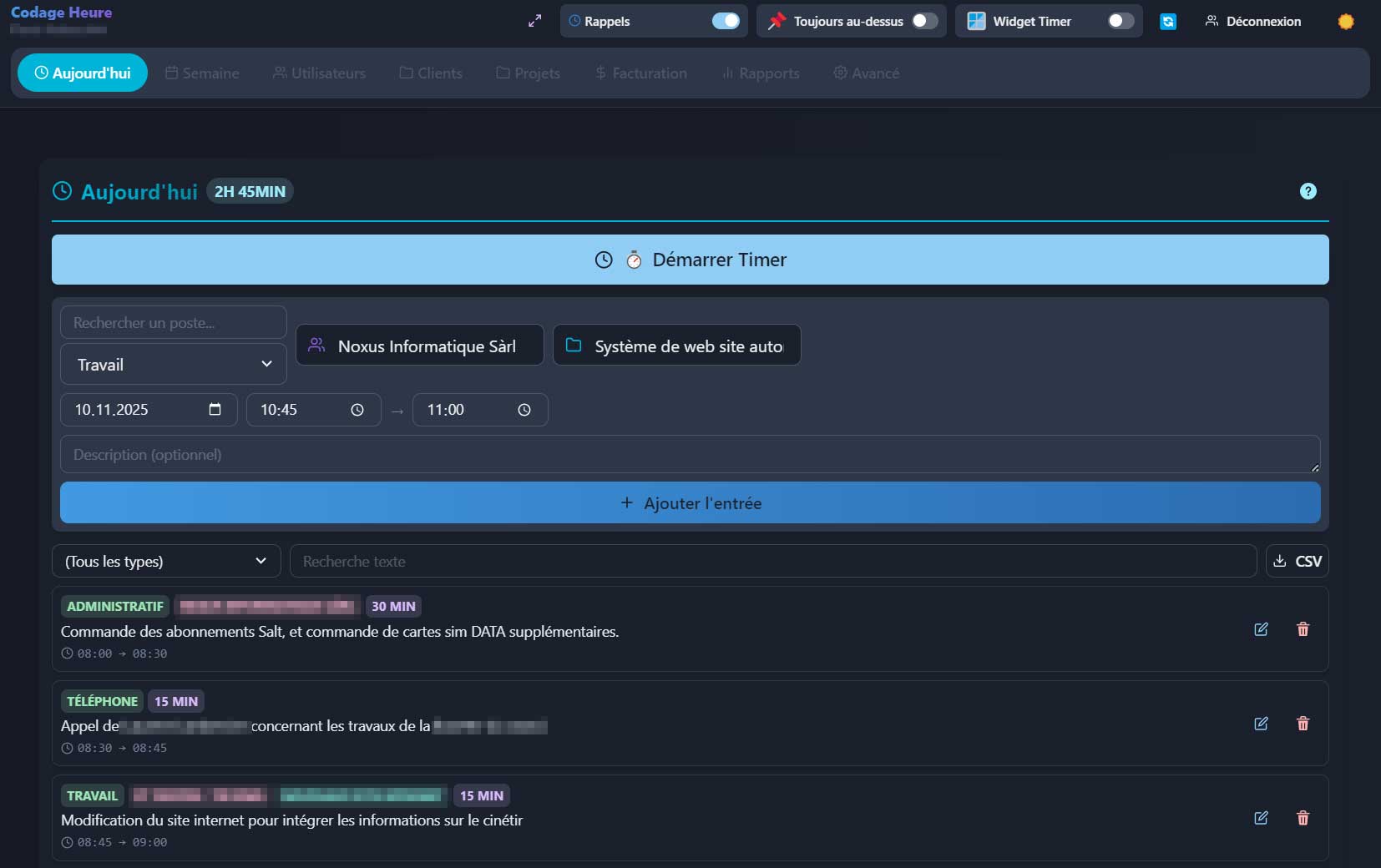Image resolution: width=1381 pixels, height=868 pixels.
Task: Switch to the Semaine tab
Action: pyautogui.click(x=202, y=73)
